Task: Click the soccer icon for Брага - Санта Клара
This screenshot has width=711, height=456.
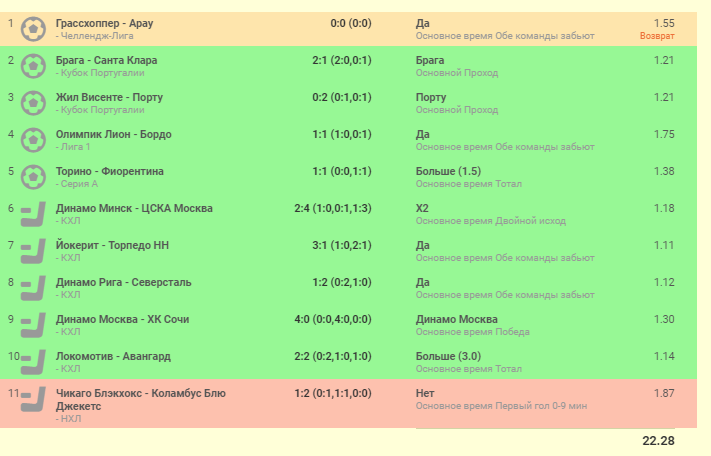Action: [x=33, y=66]
